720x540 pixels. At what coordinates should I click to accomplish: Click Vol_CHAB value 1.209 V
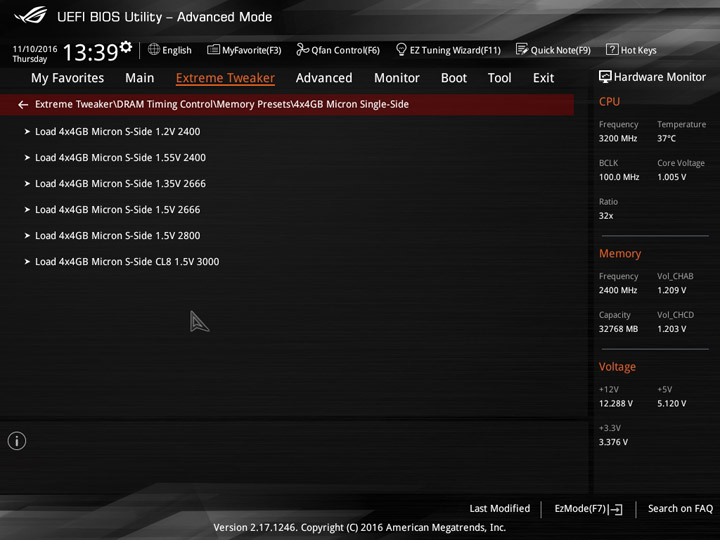click(671, 290)
